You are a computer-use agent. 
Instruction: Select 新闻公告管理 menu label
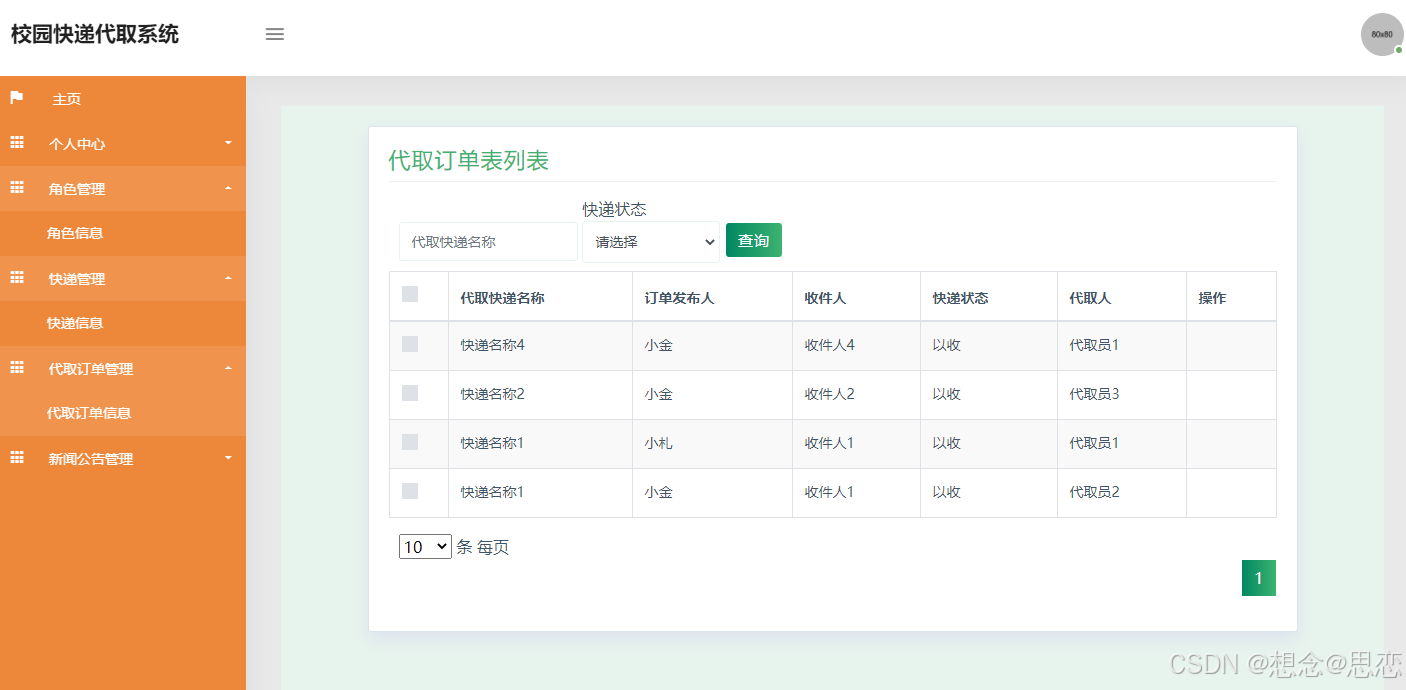point(91,459)
